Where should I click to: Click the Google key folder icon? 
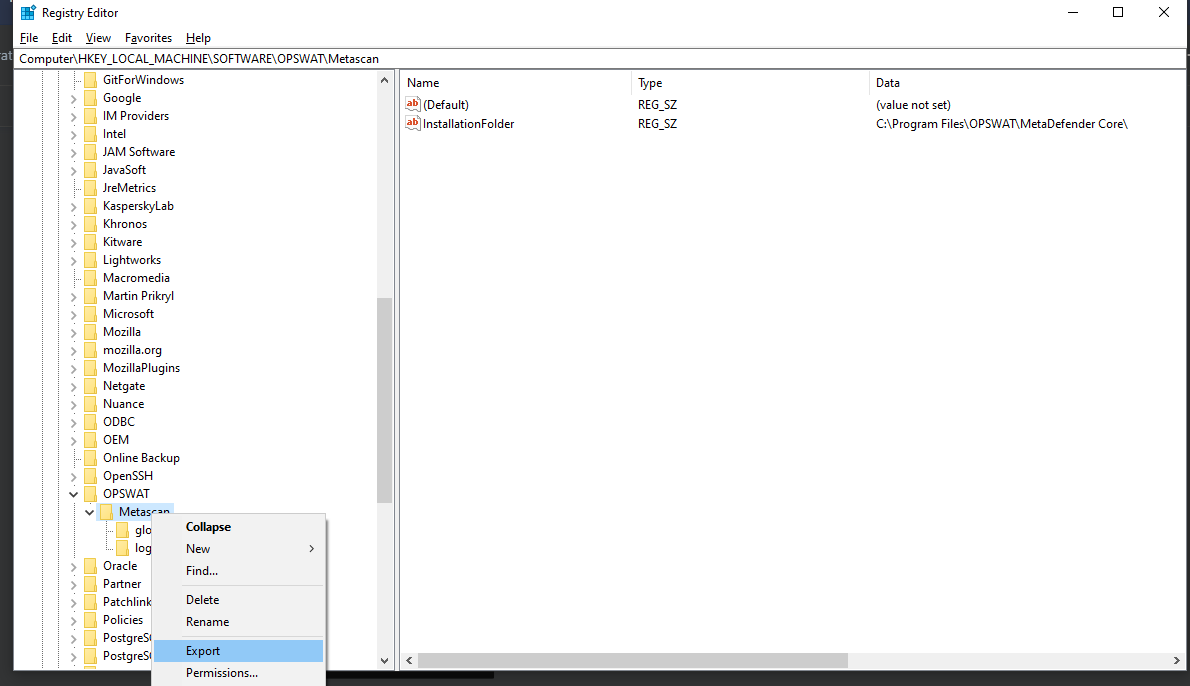[x=90, y=98]
